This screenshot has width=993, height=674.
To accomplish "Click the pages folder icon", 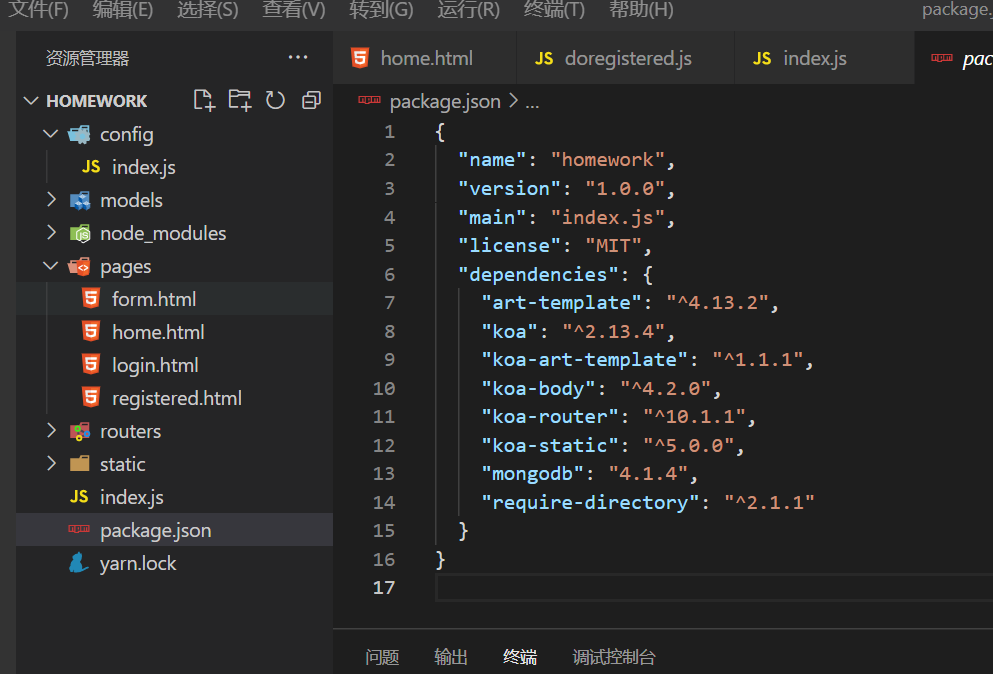I will (79, 267).
